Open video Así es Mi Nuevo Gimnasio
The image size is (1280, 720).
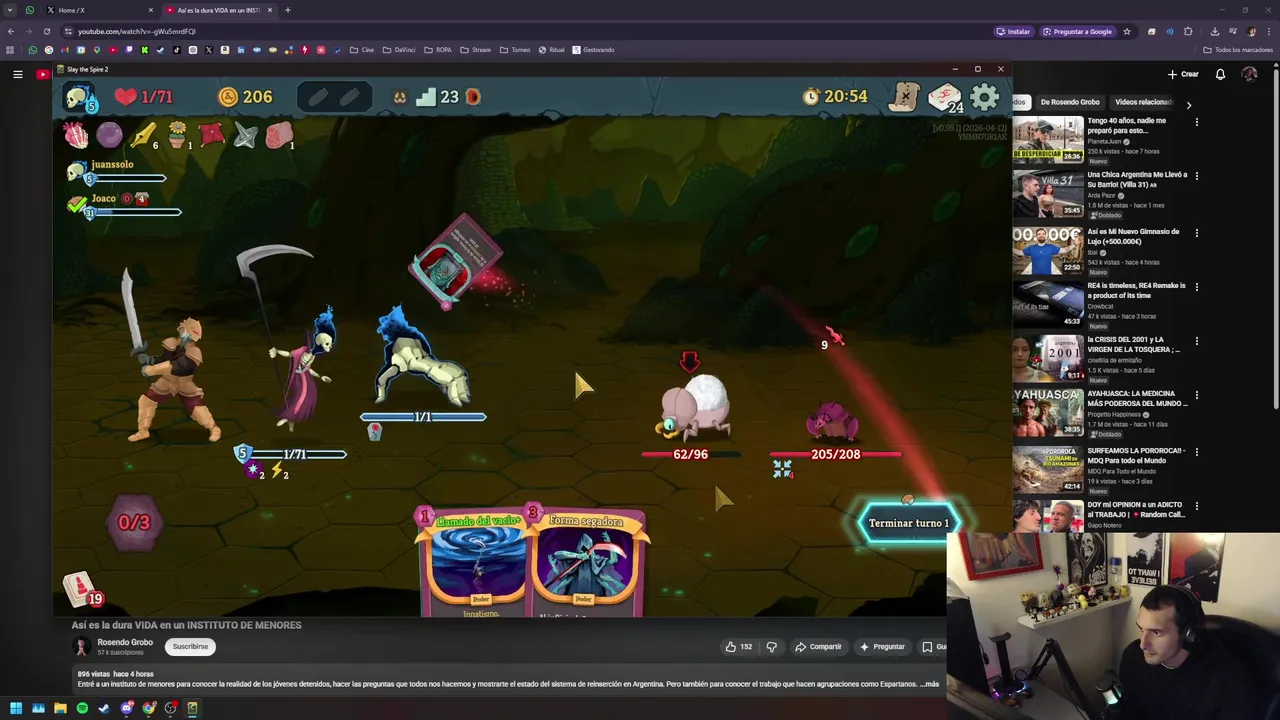point(1047,250)
